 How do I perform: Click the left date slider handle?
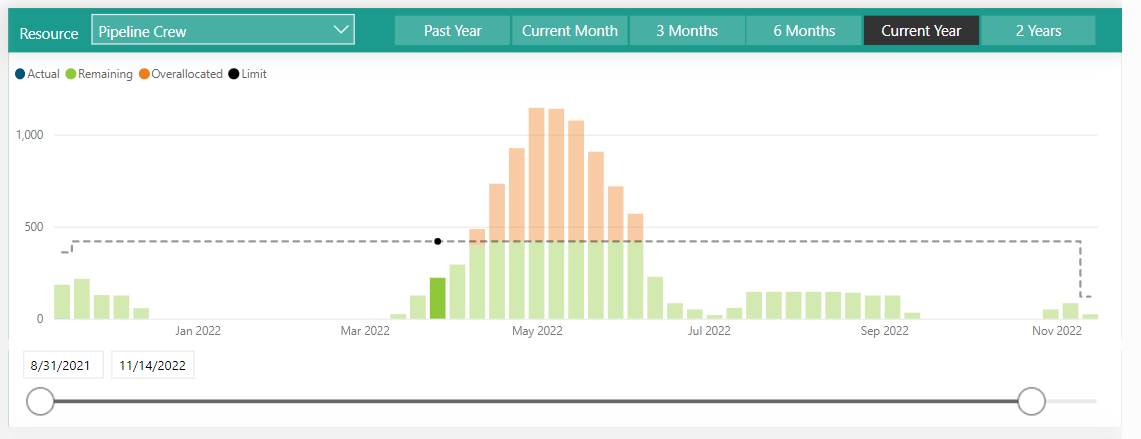40,401
